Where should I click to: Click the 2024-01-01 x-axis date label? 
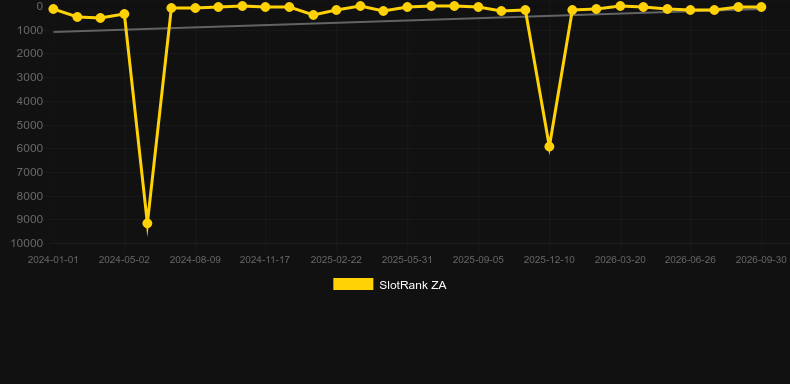click(53, 260)
